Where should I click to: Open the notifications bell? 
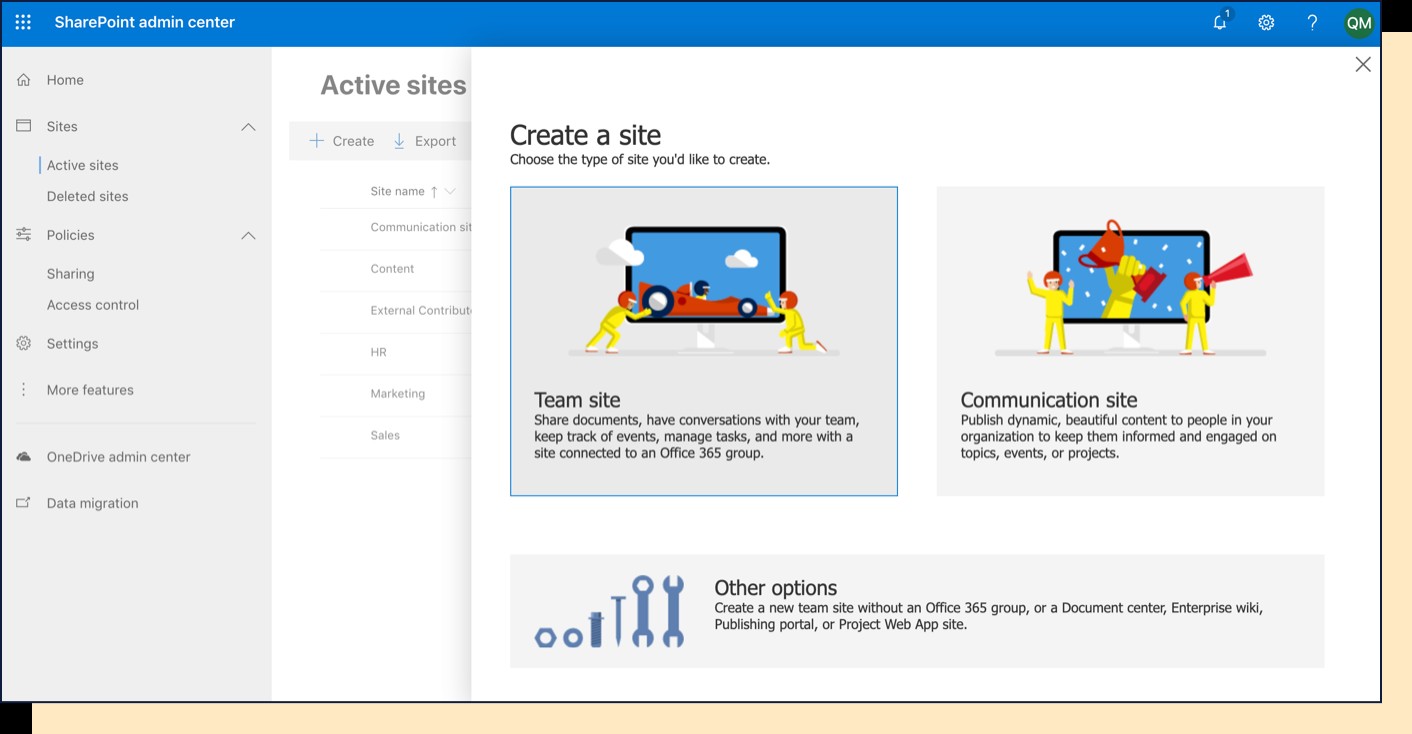[x=1220, y=22]
